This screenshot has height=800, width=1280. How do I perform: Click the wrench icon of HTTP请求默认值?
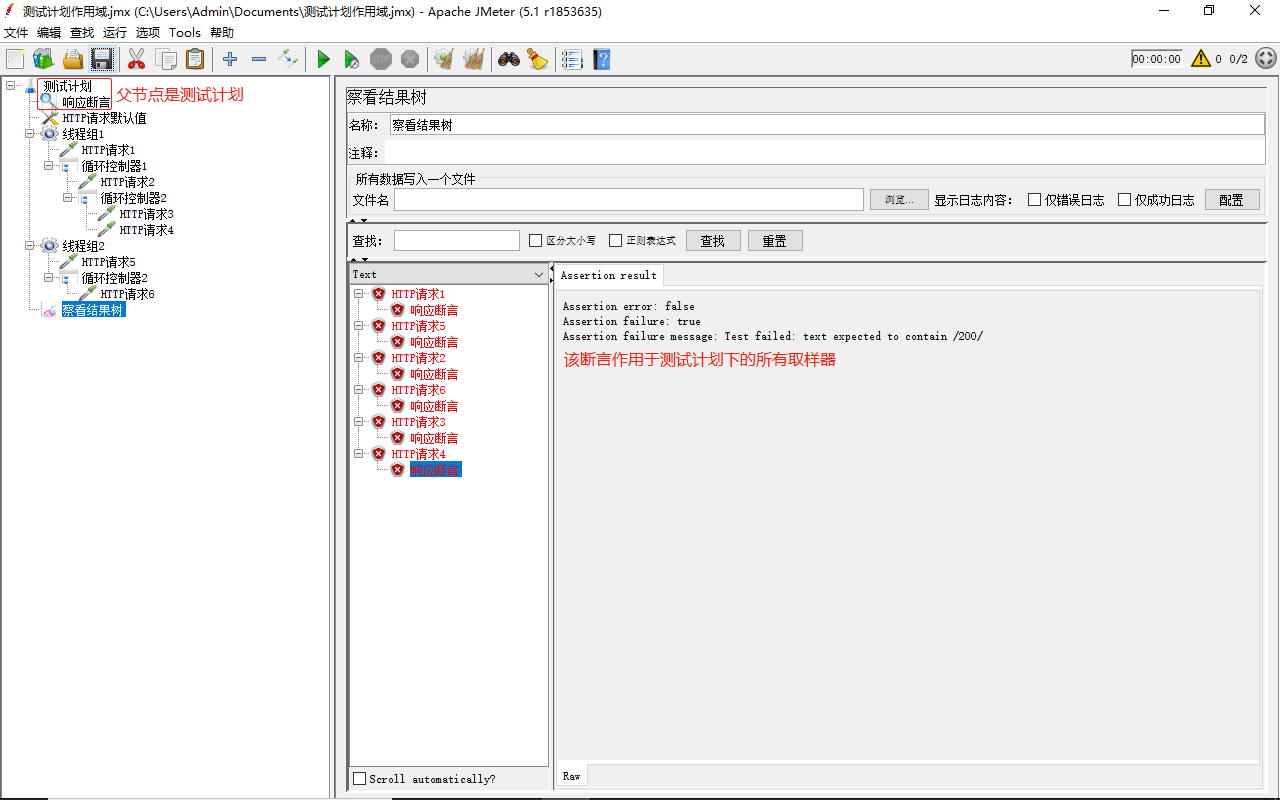click(50, 118)
